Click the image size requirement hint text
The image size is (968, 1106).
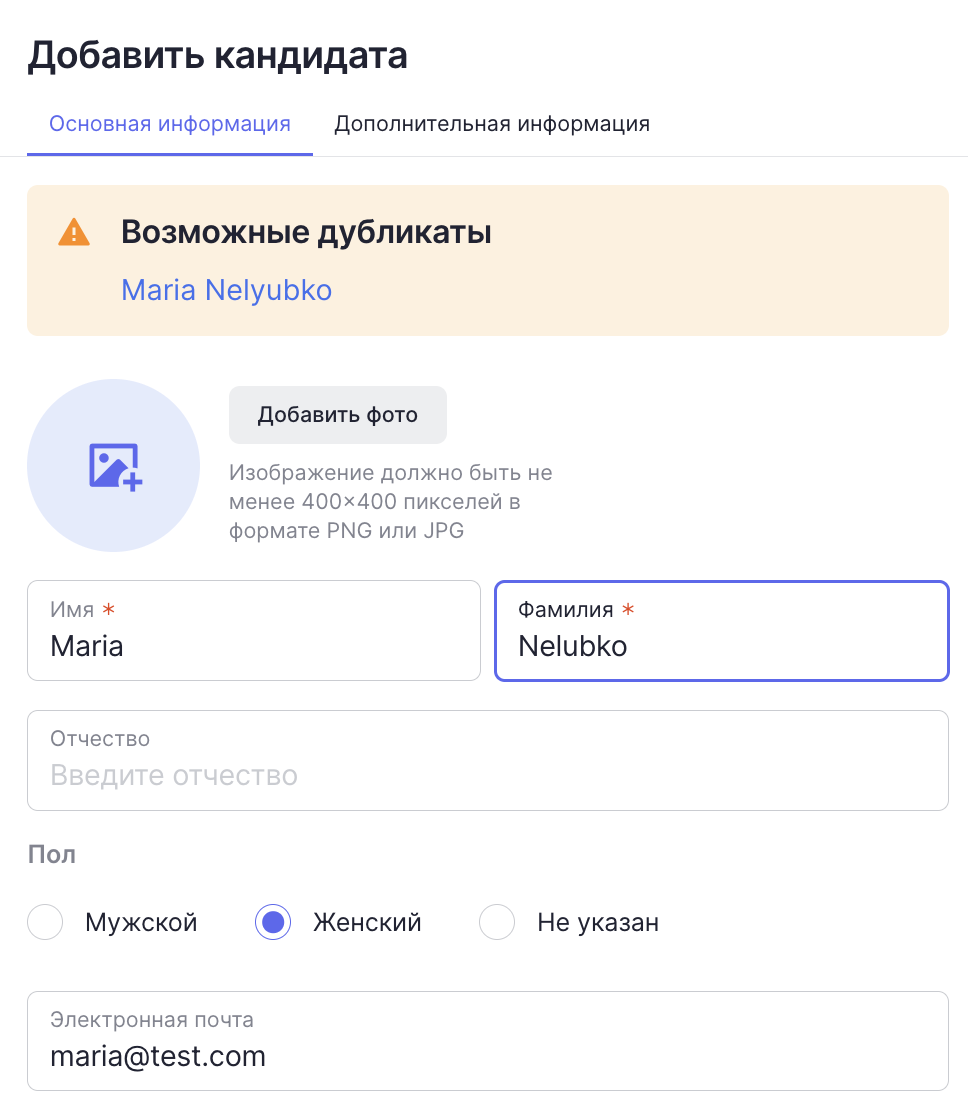391,502
